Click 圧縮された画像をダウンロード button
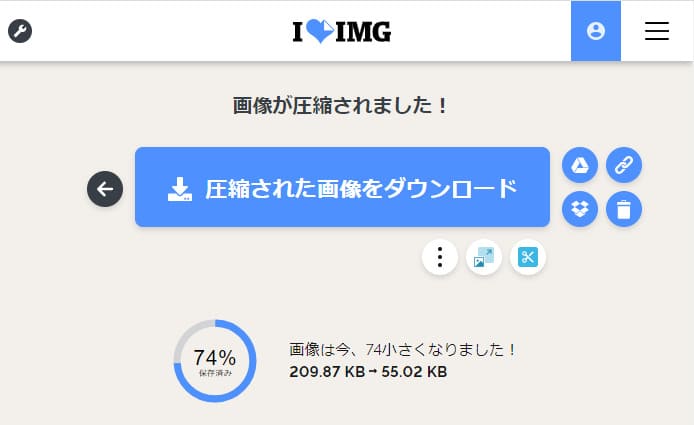Screen dimensions: 694x425 342,187
